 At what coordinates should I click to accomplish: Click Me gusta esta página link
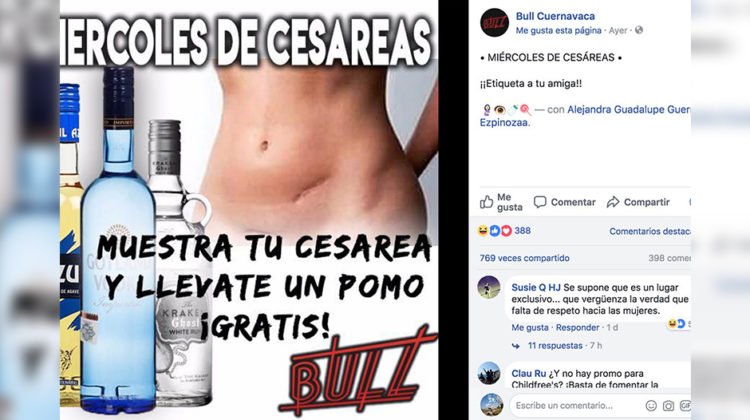(x=558, y=31)
